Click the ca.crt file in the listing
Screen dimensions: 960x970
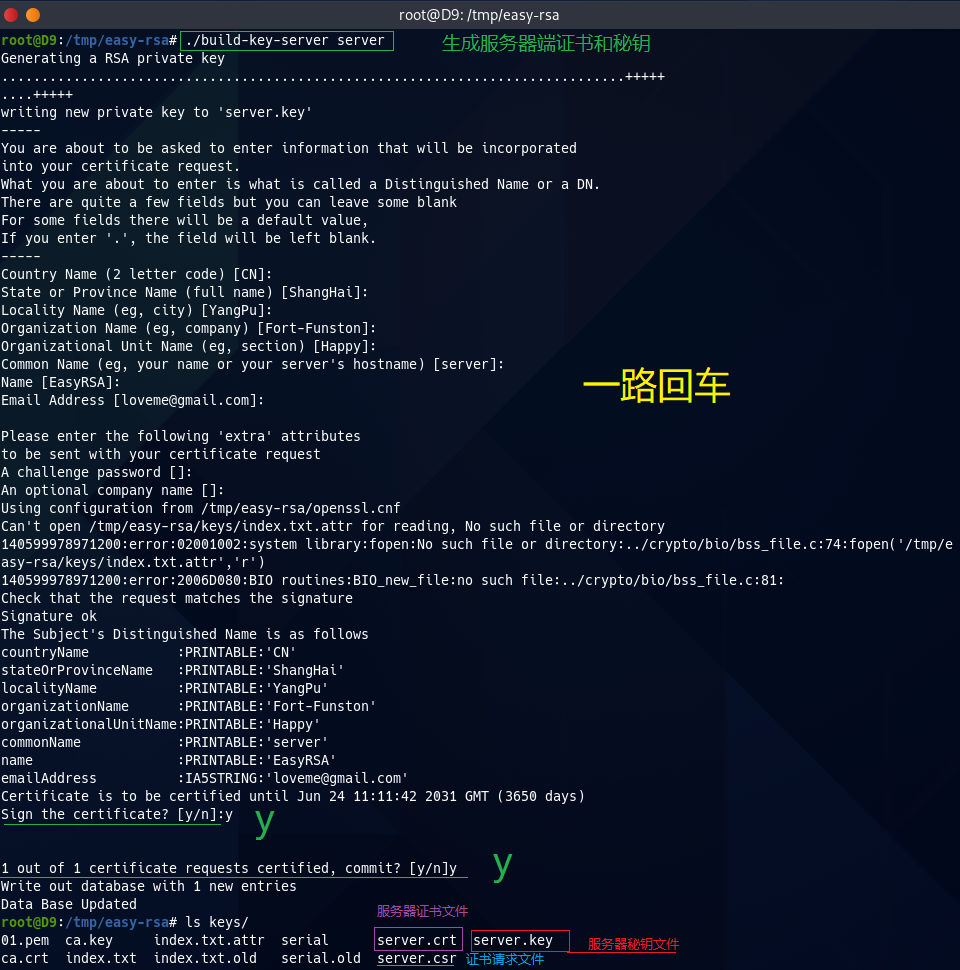click(24, 959)
